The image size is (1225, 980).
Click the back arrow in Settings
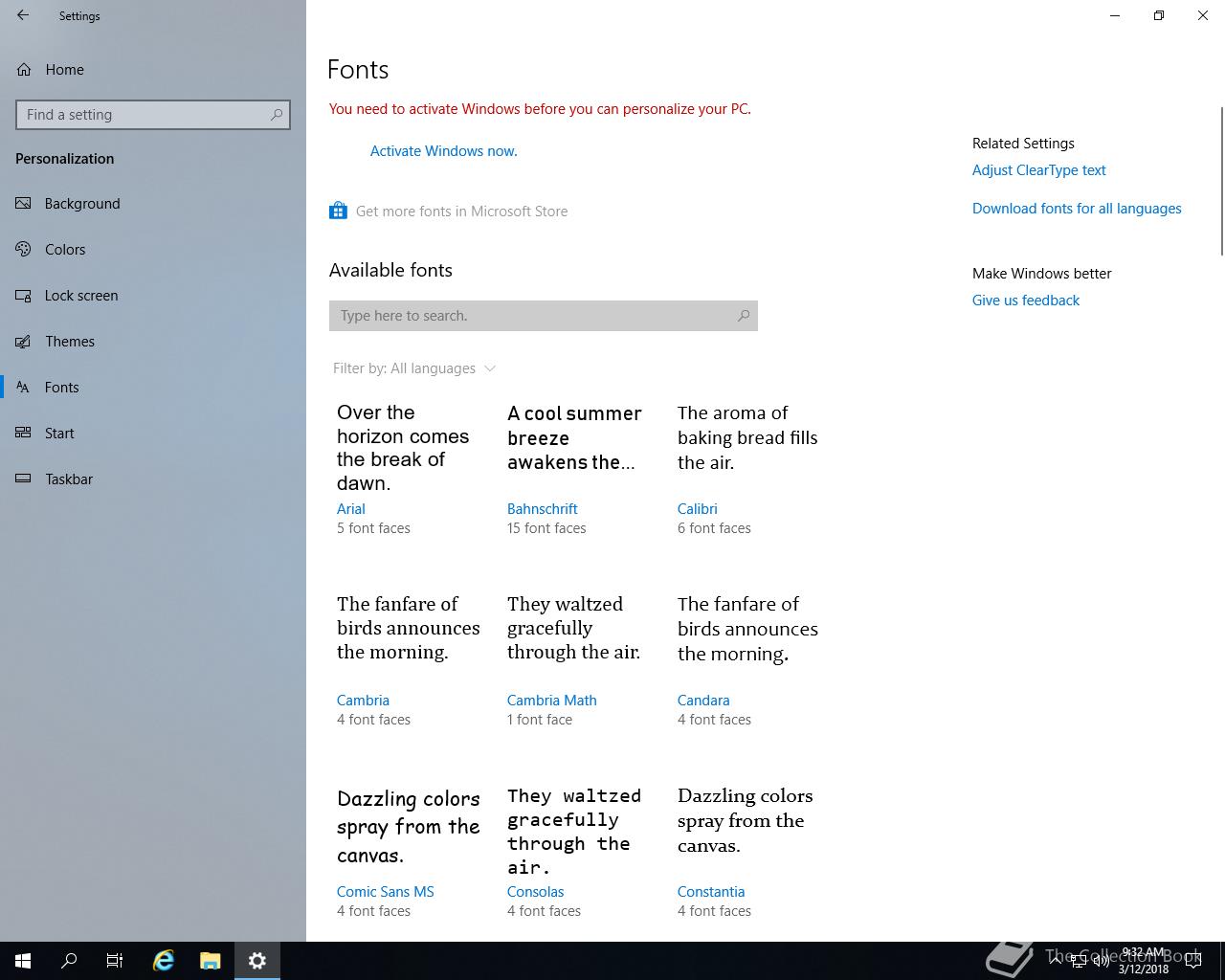click(x=23, y=15)
